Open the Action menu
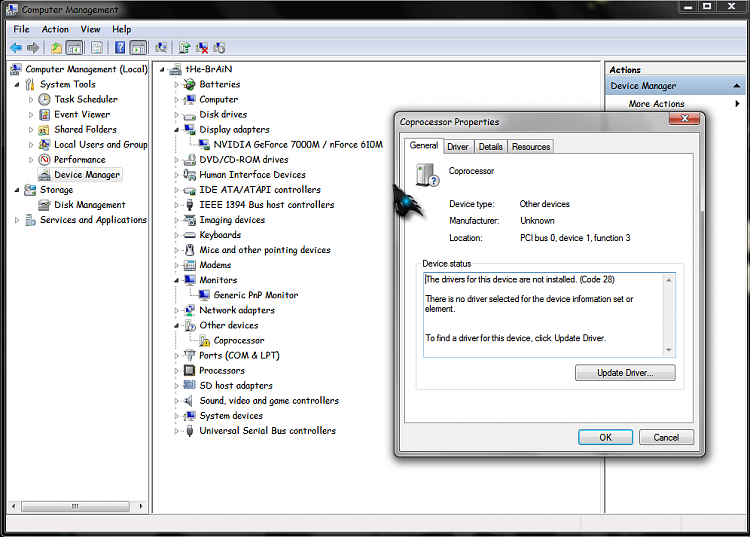The image size is (750, 537). (x=55, y=29)
